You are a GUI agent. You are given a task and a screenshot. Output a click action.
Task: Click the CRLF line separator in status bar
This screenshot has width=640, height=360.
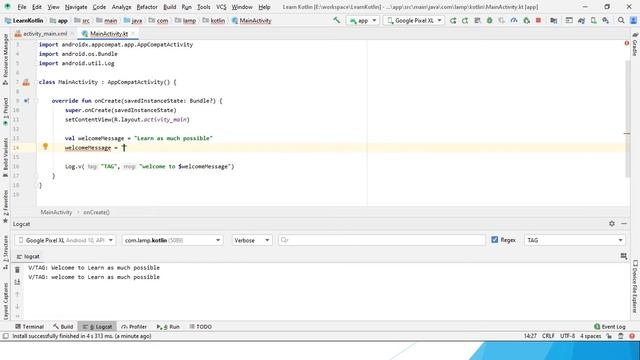point(548,336)
